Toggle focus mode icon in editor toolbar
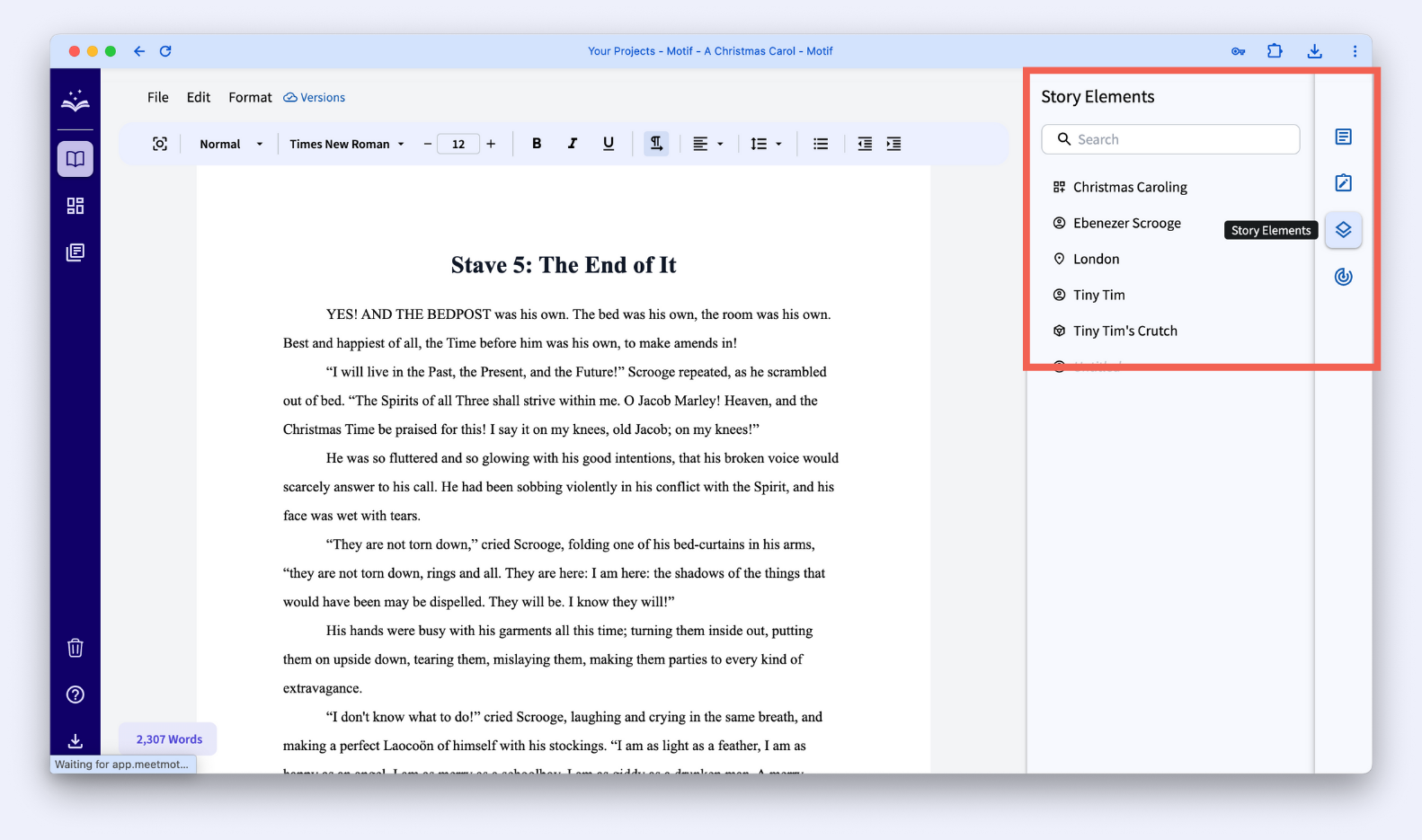 tap(160, 144)
